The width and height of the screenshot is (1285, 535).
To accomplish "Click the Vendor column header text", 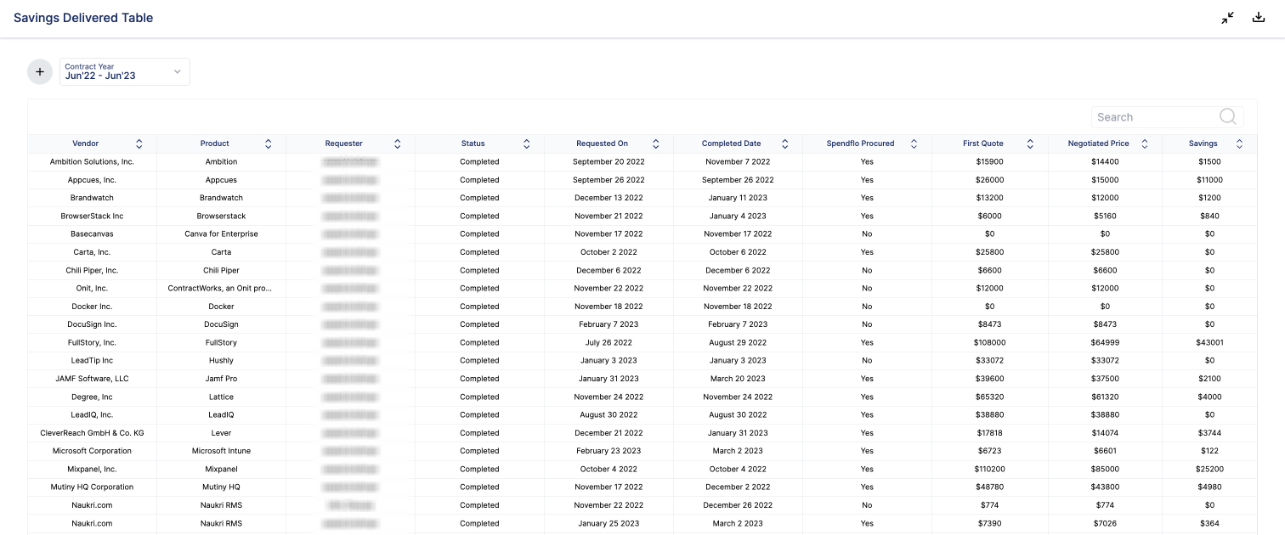I will 86,144.
